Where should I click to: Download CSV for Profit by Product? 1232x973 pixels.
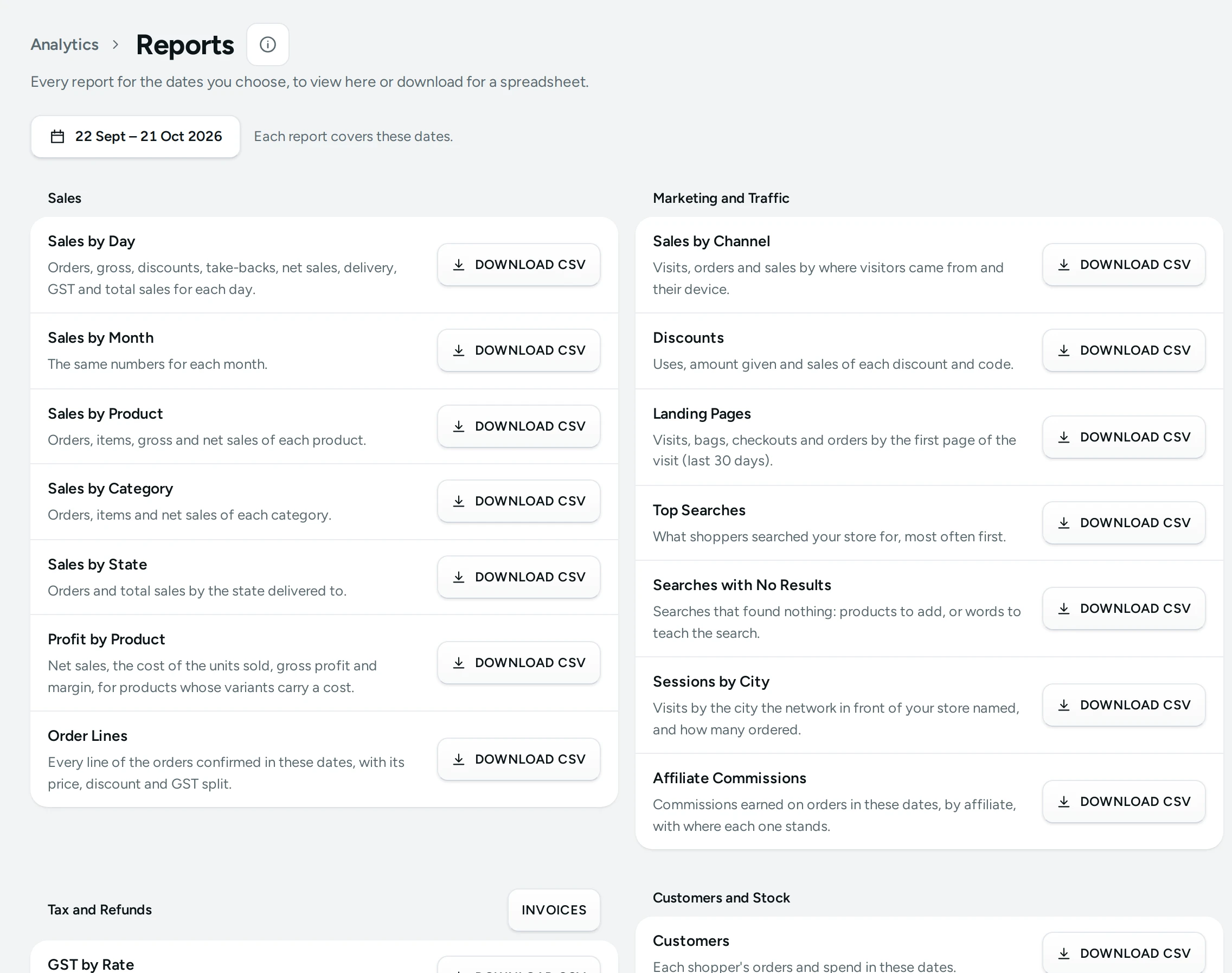(x=519, y=663)
